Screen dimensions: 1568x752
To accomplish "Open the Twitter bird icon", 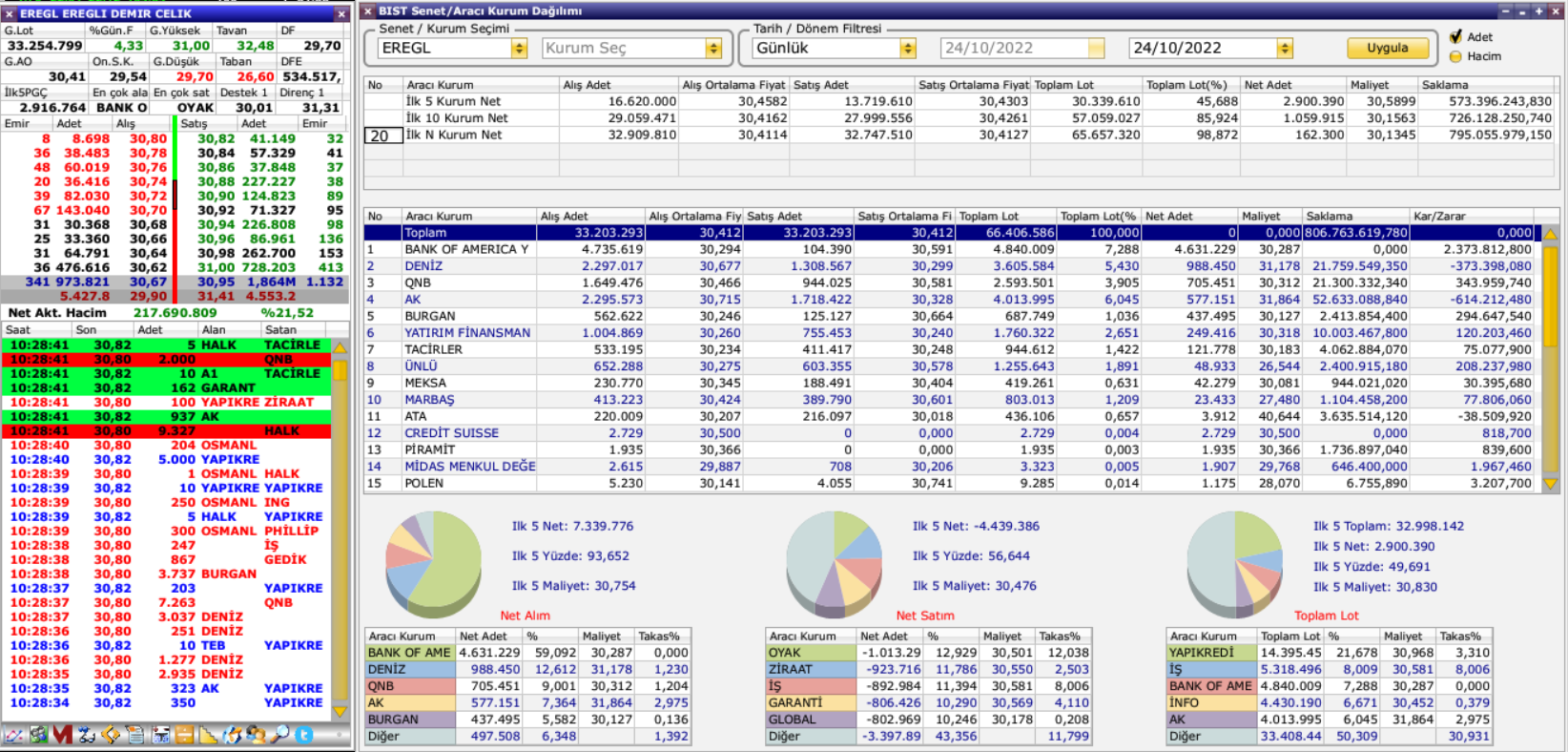I will (x=304, y=735).
